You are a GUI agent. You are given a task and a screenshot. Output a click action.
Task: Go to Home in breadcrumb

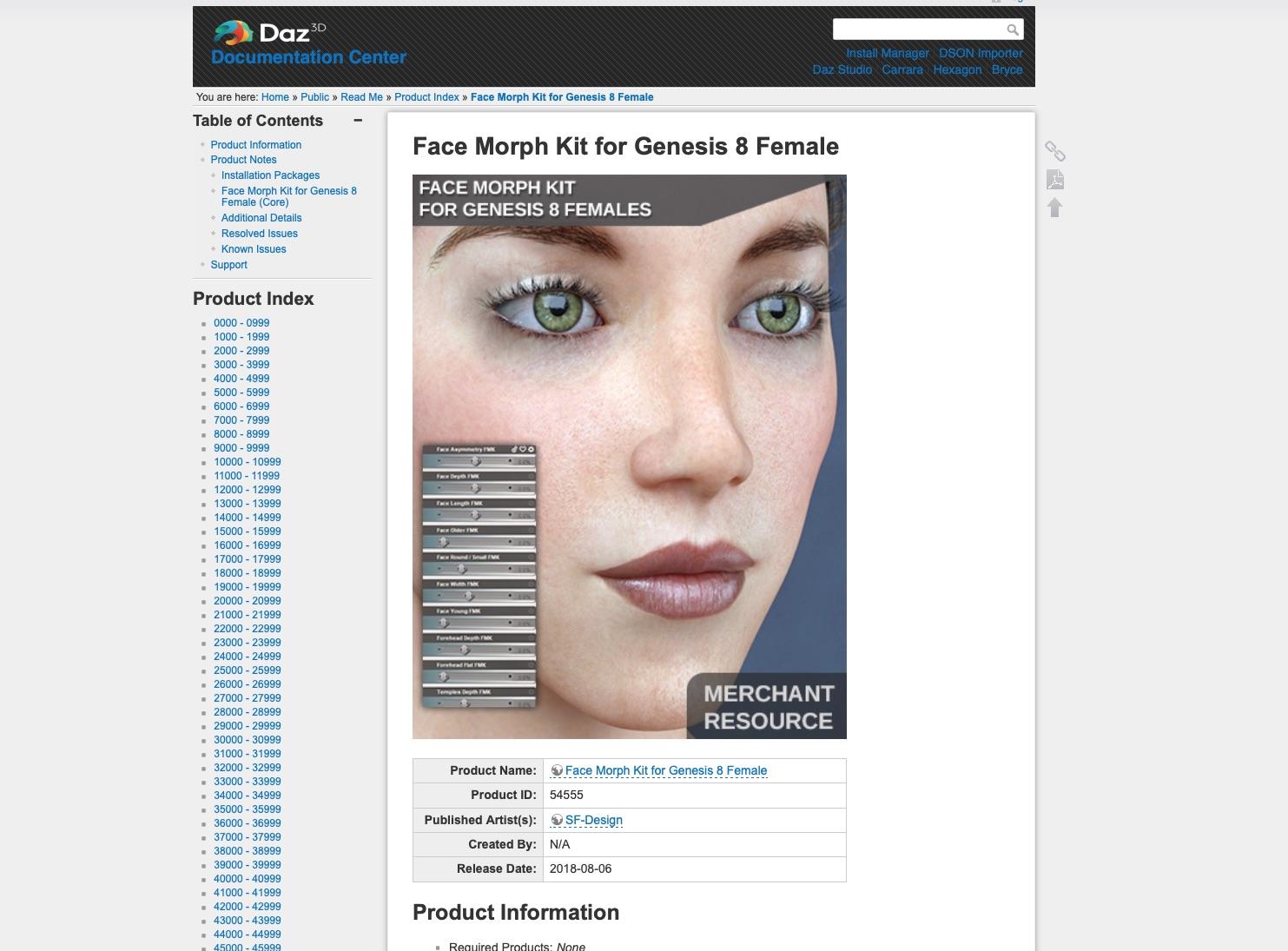coord(275,97)
